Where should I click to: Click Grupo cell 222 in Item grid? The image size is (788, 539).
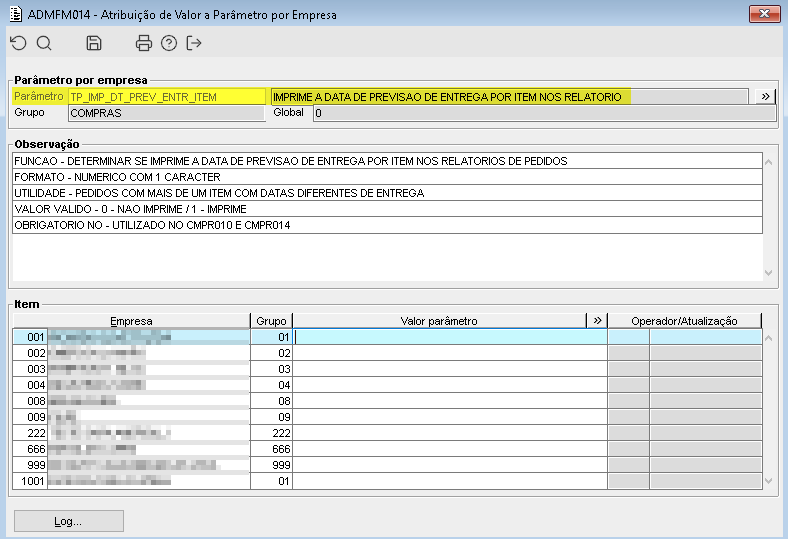click(x=271, y=433)
